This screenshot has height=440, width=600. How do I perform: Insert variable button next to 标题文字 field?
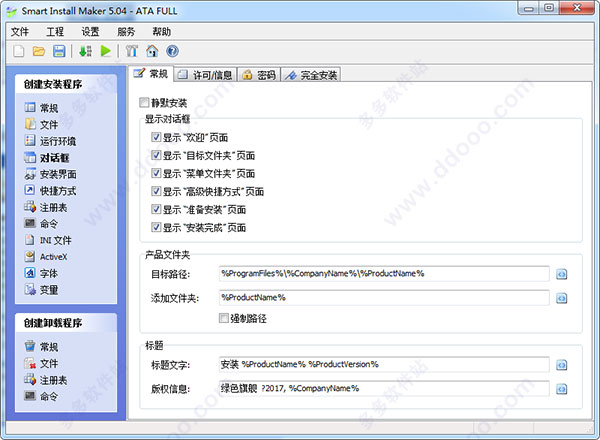(561, 365)
